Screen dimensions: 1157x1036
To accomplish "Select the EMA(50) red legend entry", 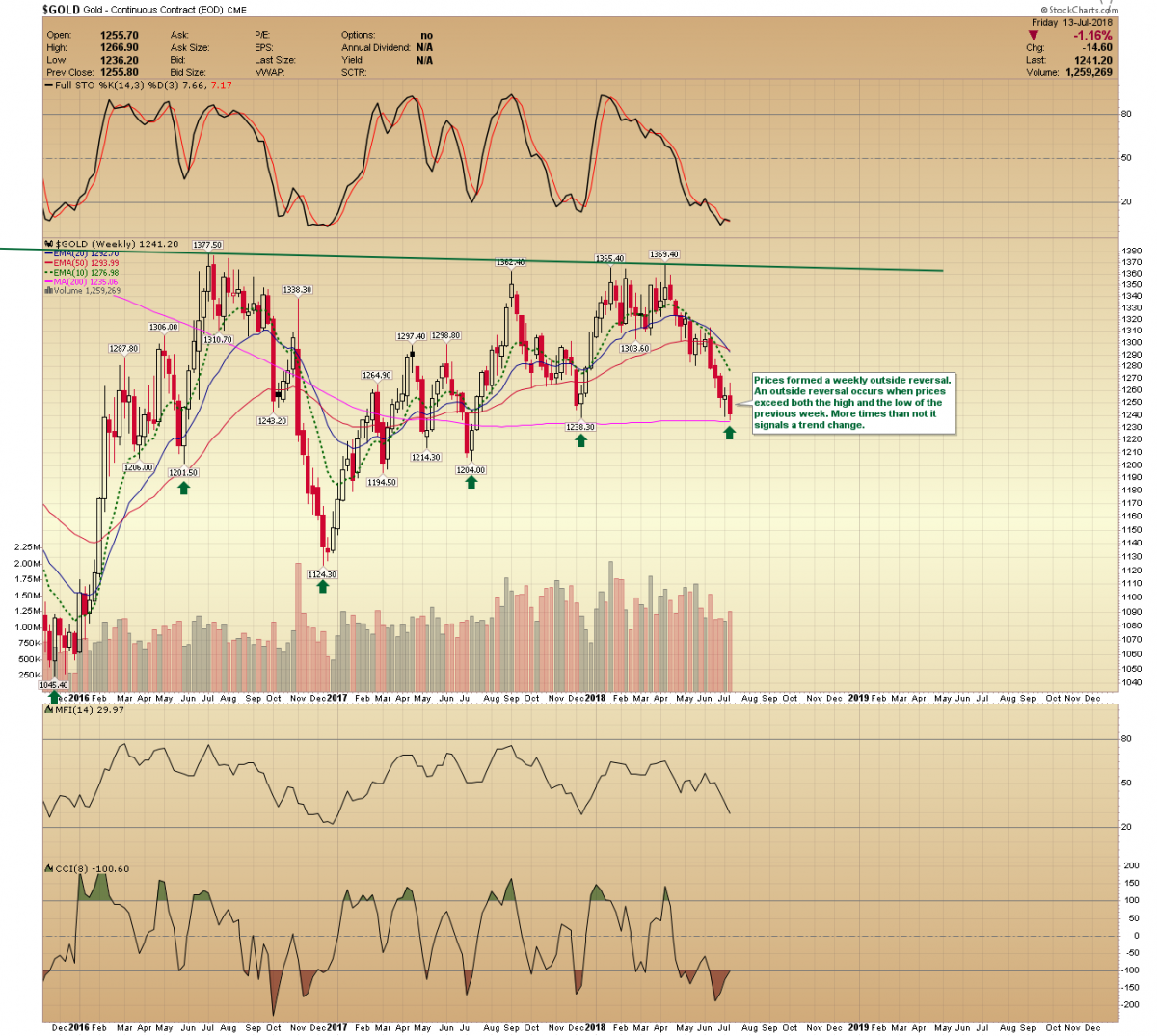I will click(85, 263).
